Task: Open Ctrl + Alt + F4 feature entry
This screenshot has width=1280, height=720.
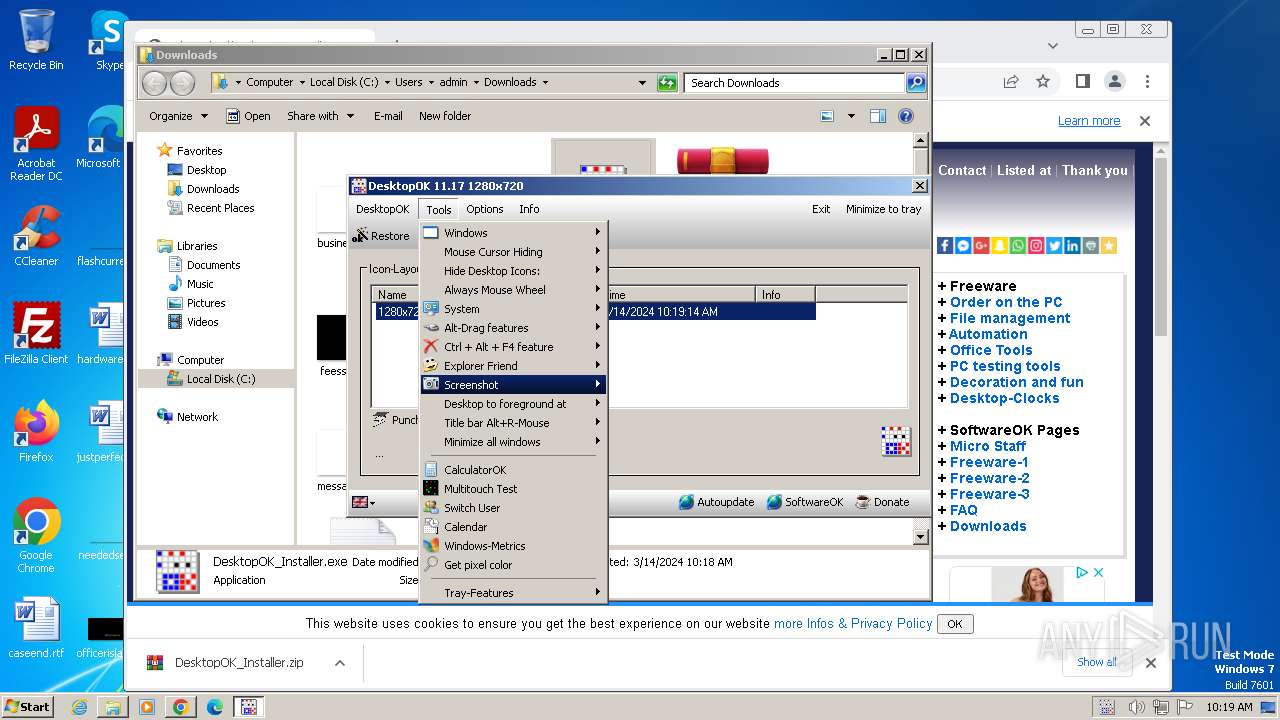Action: pyautogui.click(x=513, y=347)
